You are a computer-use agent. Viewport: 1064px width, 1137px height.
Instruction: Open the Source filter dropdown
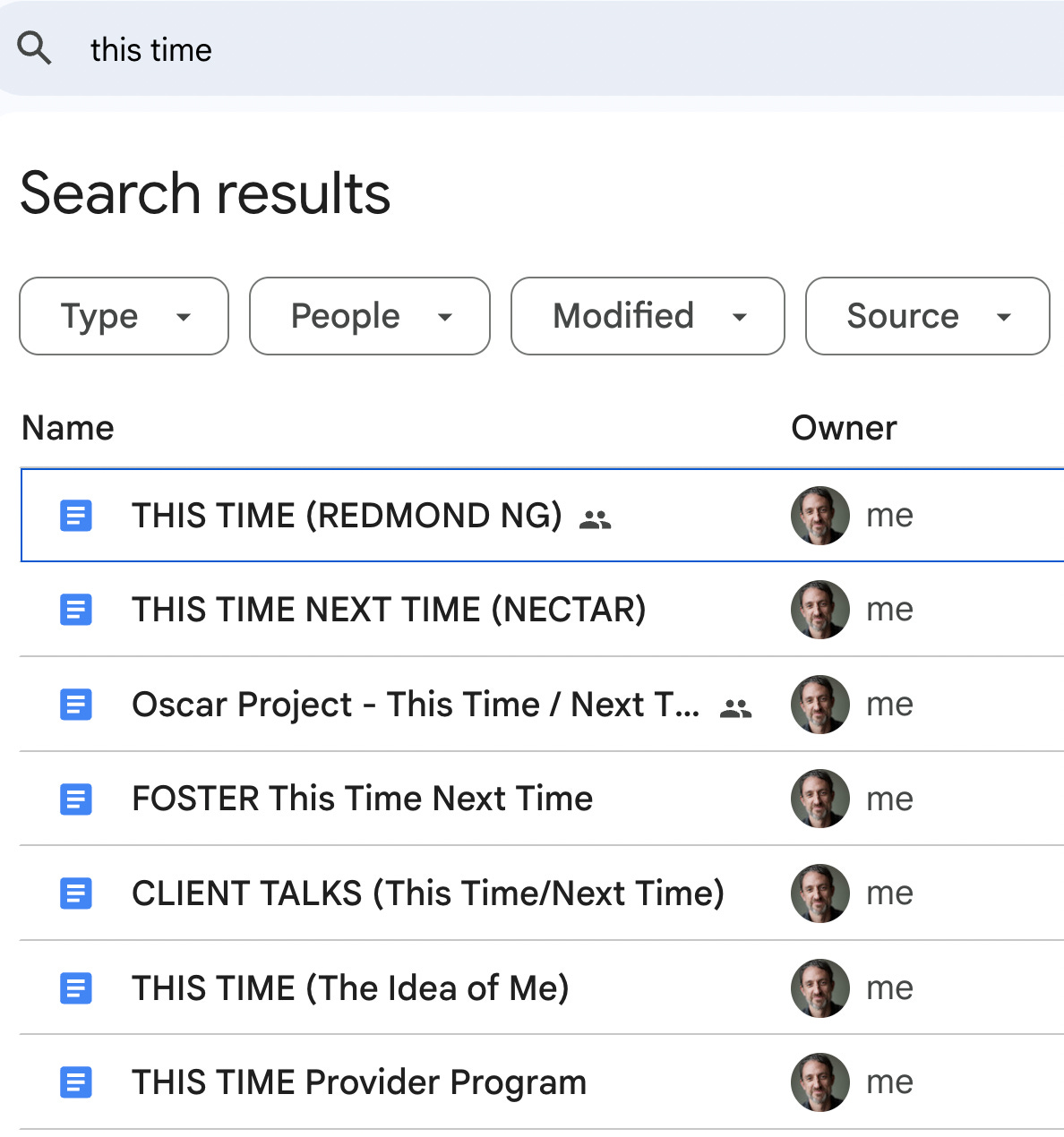927,316
